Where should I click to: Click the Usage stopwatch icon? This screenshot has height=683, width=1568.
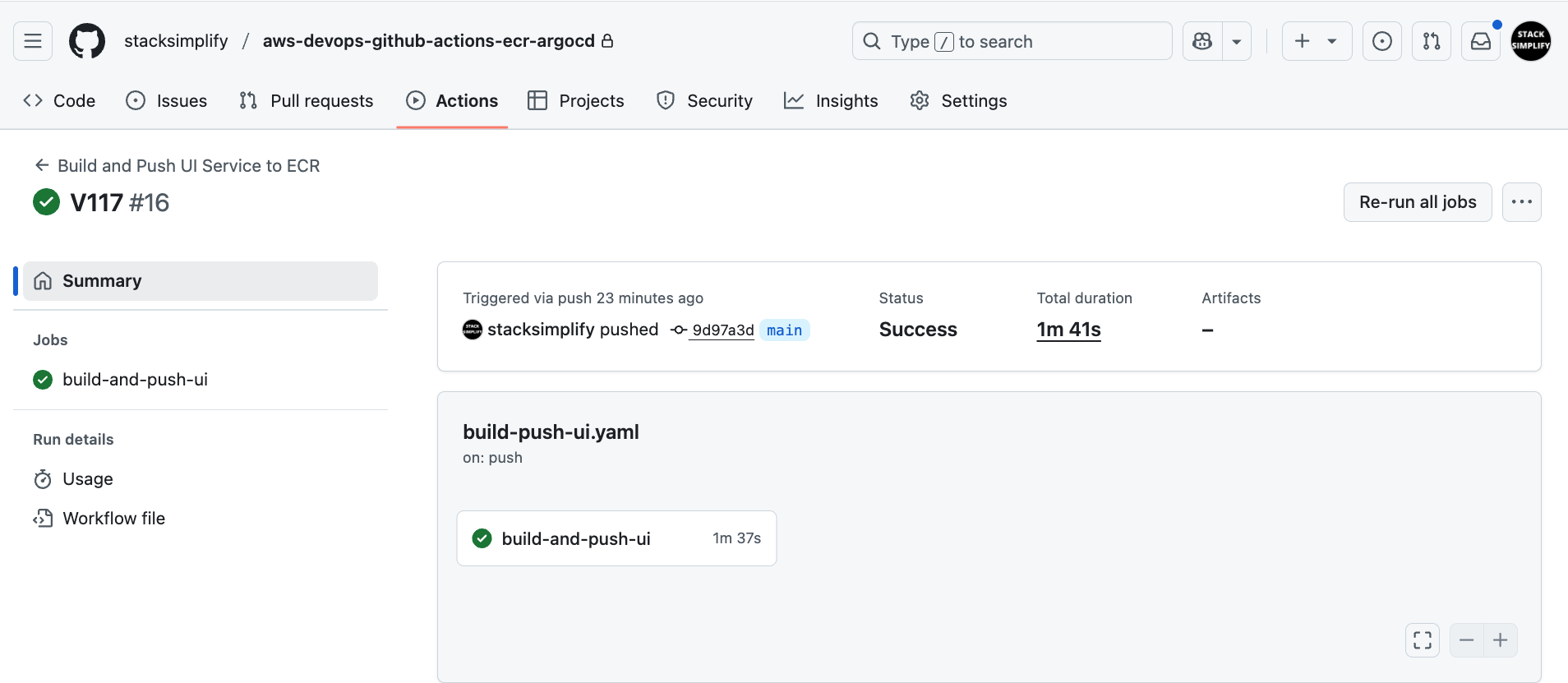(43, 479)
